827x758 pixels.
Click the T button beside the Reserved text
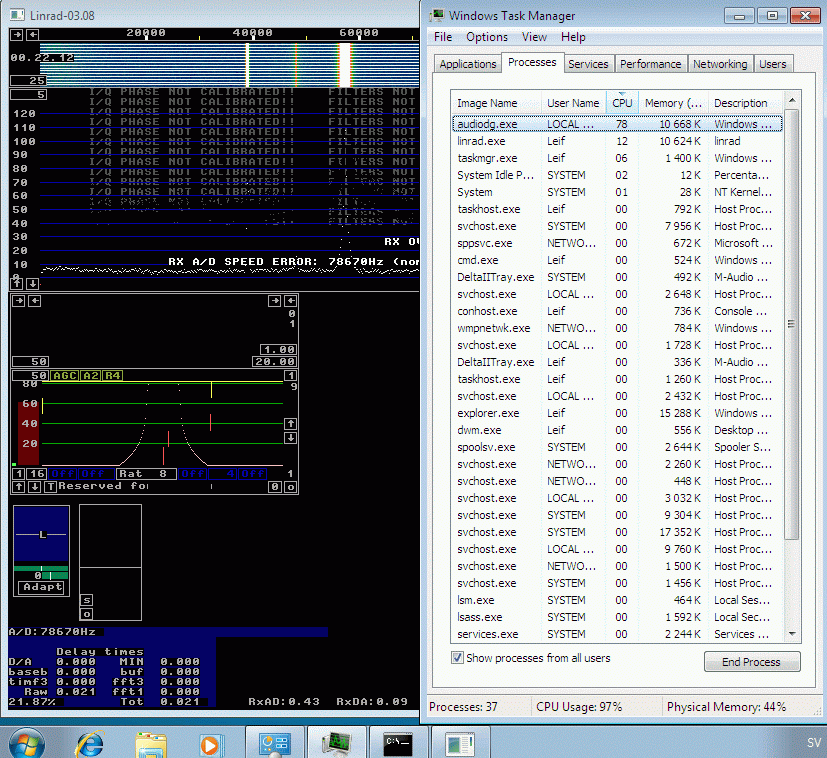(50, 486)
